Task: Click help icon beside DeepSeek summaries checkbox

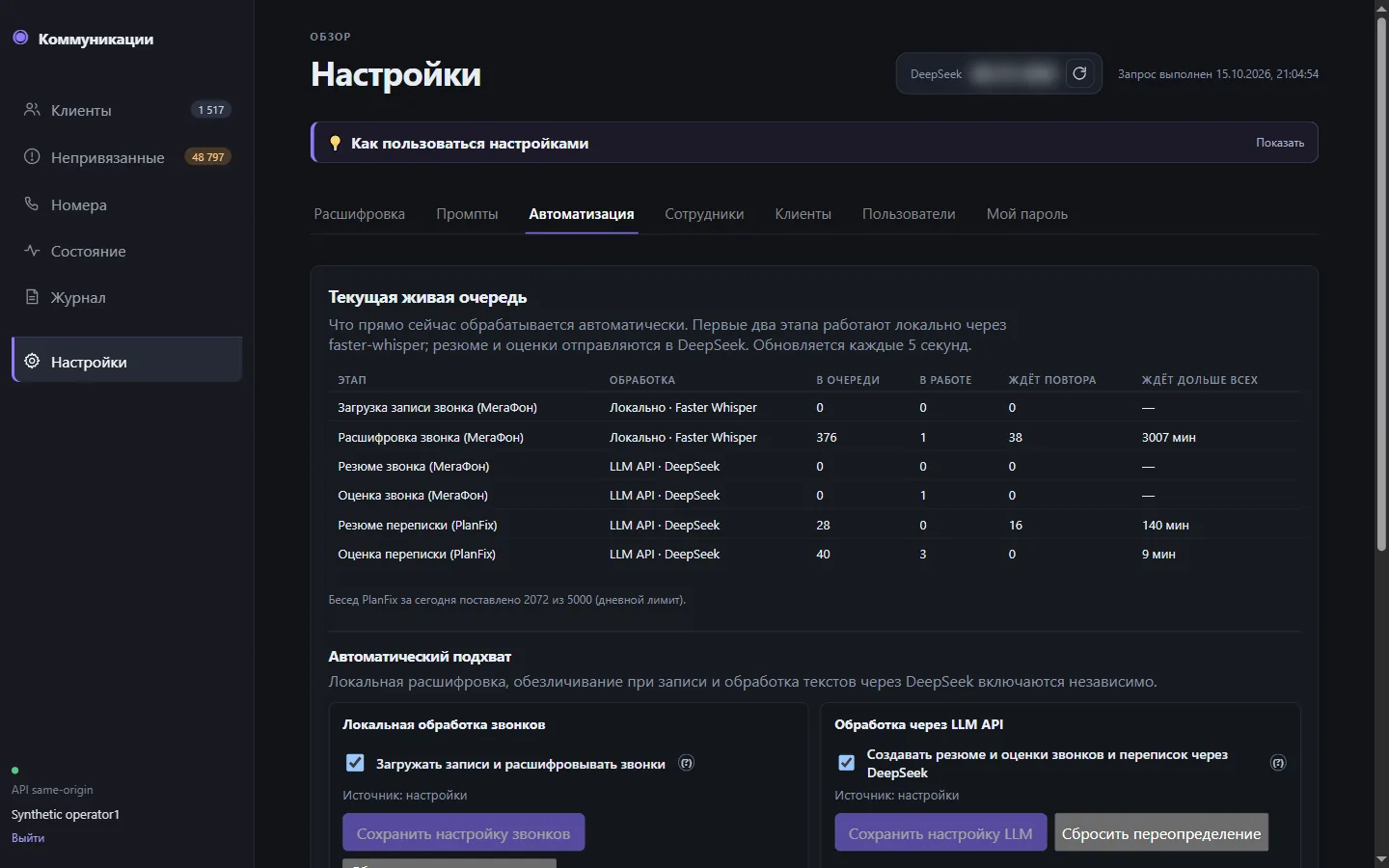Action: tap(1278, 763)
